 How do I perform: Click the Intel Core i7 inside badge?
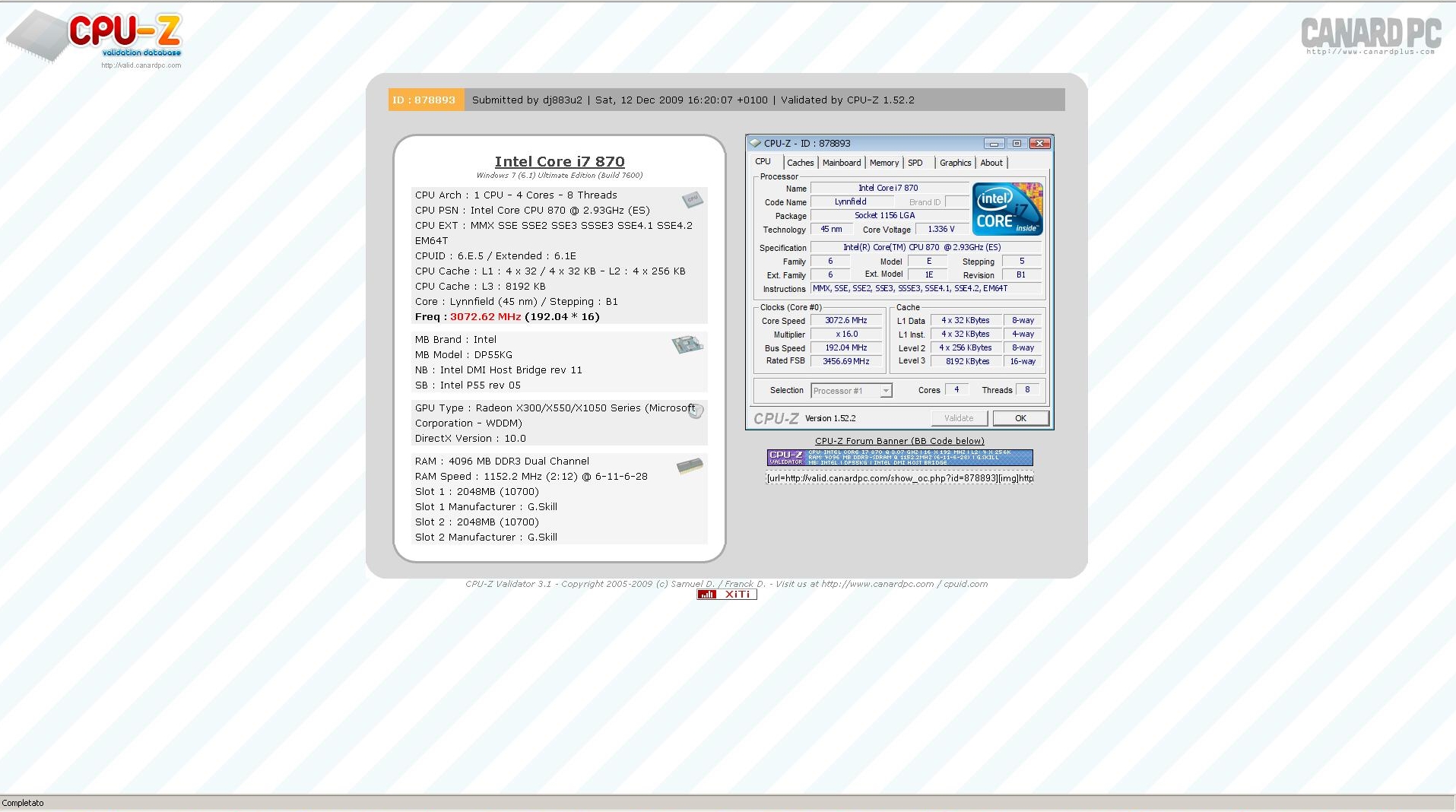click(x=1007, y=209)
